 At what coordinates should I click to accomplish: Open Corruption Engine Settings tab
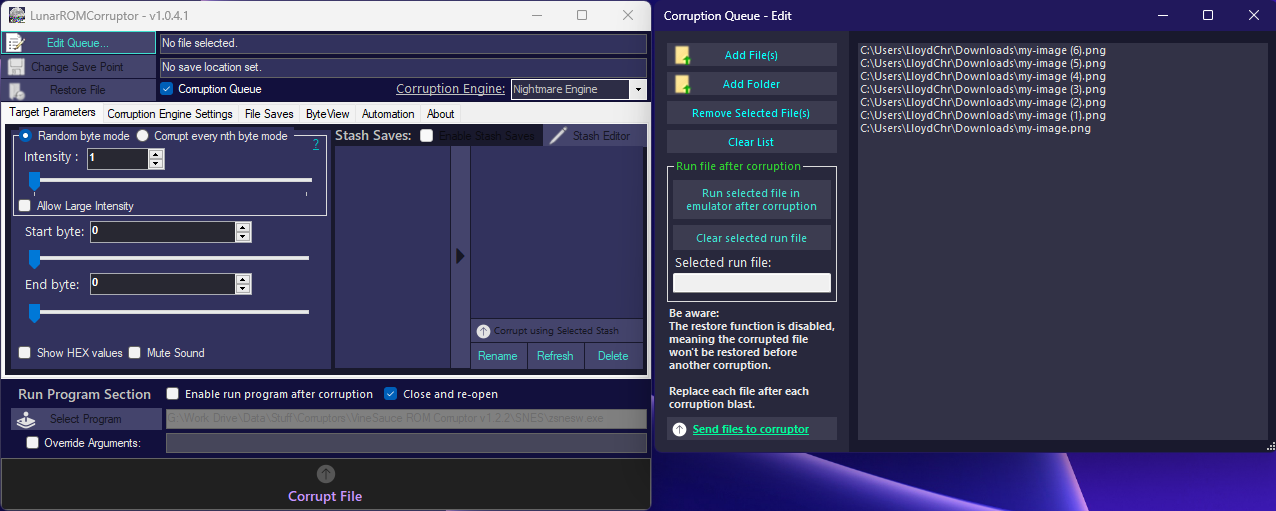tap(170, 114)
